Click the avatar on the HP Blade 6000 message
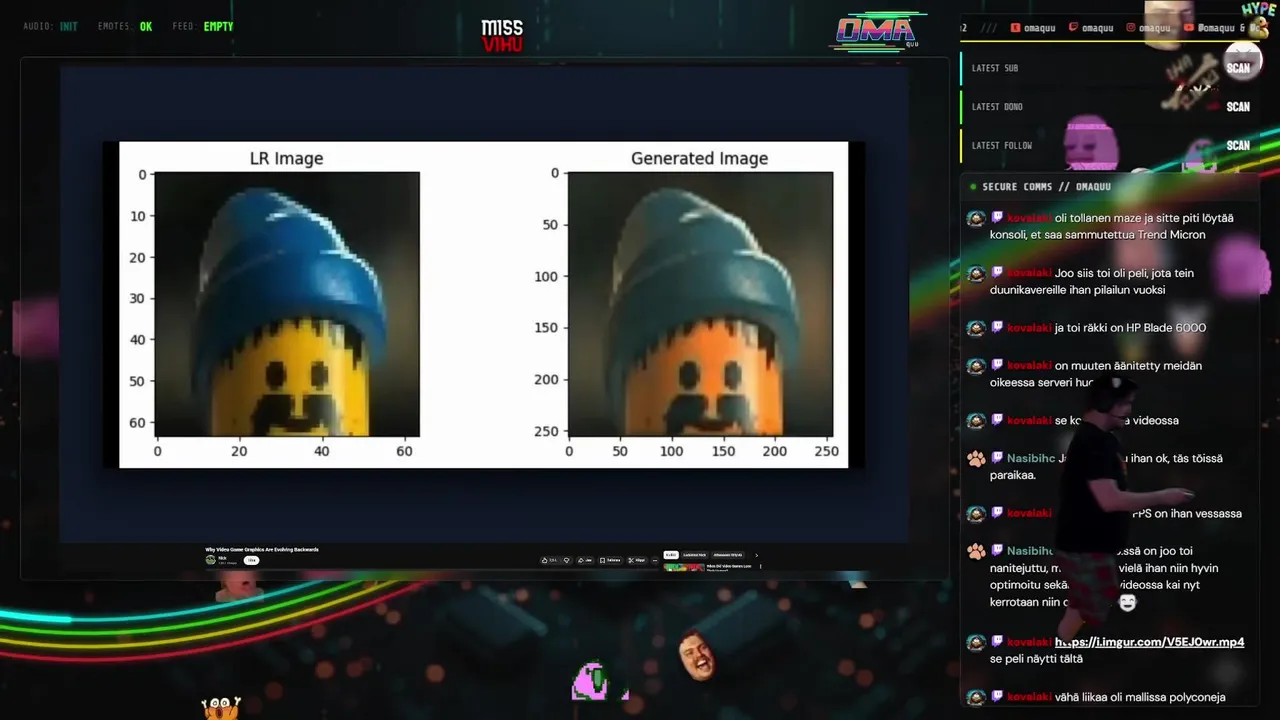This screenshot has width=1280, height=720. 976,328
